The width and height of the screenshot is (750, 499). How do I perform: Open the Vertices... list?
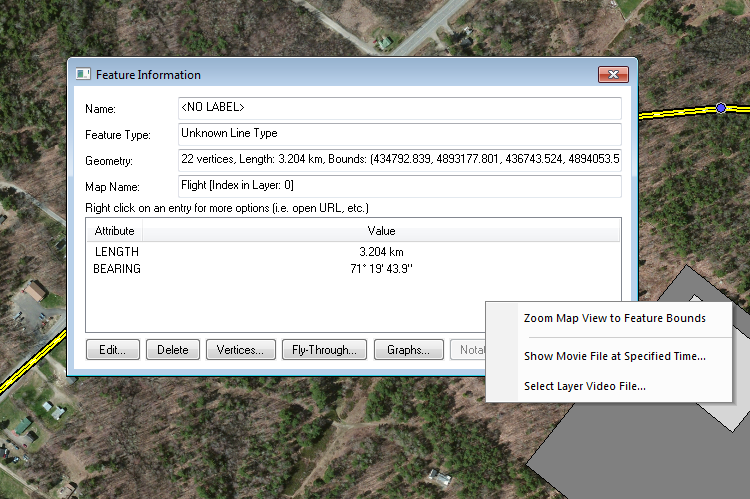(241, 350)
